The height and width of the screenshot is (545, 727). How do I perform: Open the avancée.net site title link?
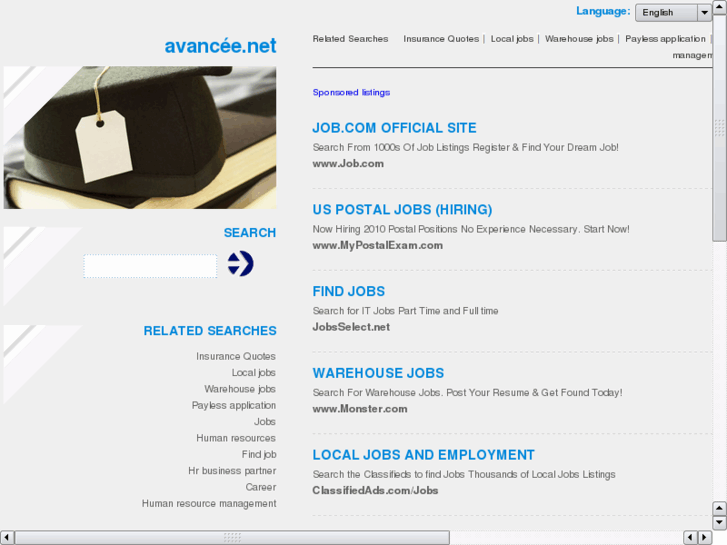tap(220, 45)
